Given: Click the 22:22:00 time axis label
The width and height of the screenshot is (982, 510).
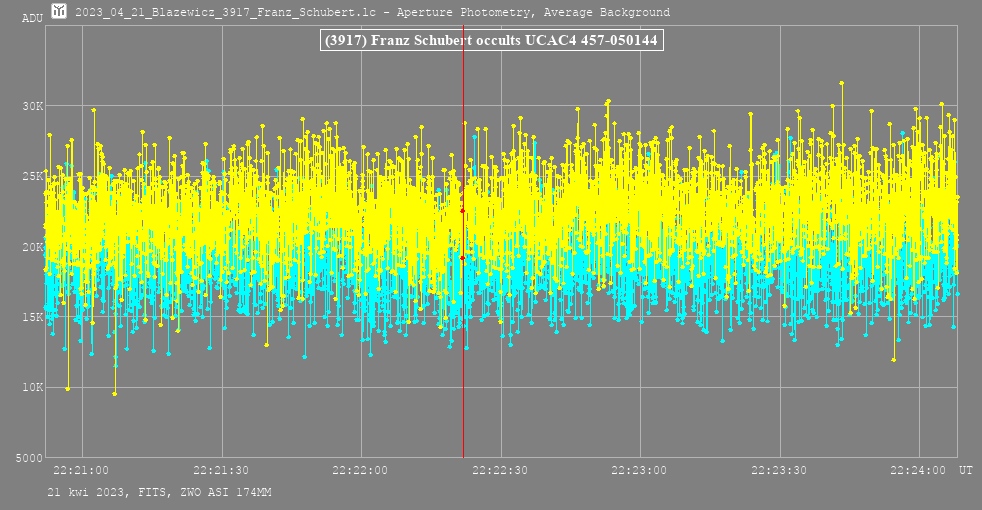Looking at the screenshot, I should [x=360, y=470].
